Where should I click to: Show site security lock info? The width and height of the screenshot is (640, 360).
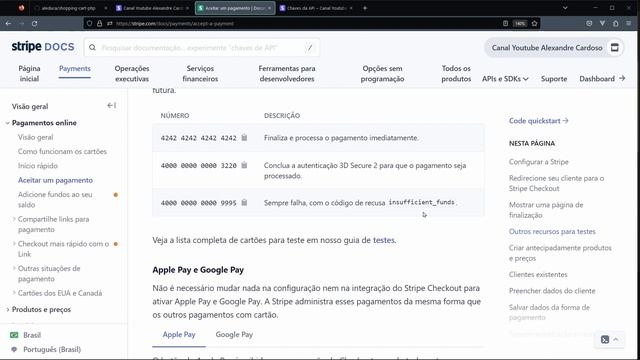coord(100,24)
